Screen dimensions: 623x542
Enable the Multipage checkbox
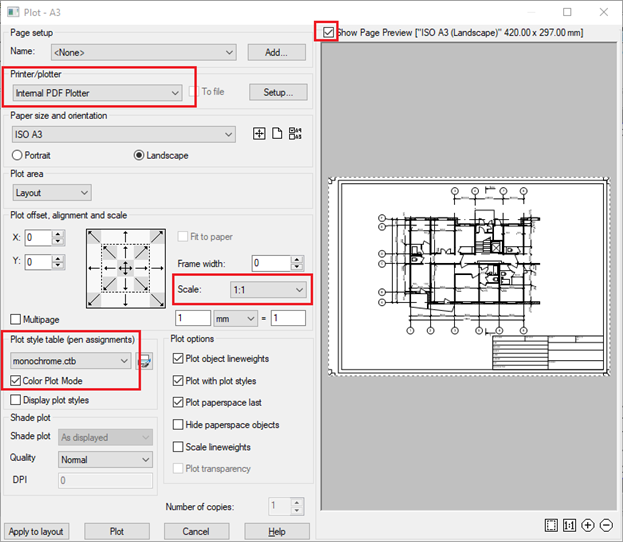point(15,319)
